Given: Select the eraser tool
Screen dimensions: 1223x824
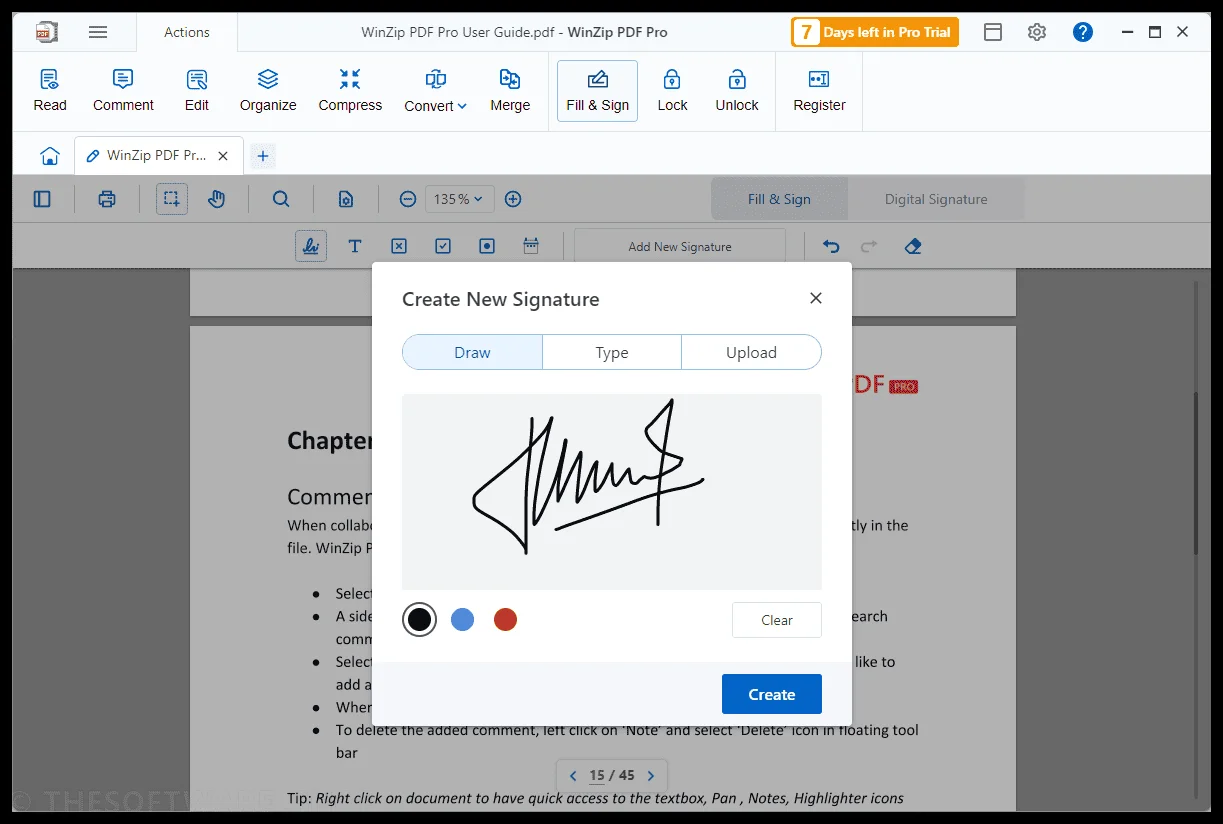Looking at the screenshot, I should click(x=912, y=246).
